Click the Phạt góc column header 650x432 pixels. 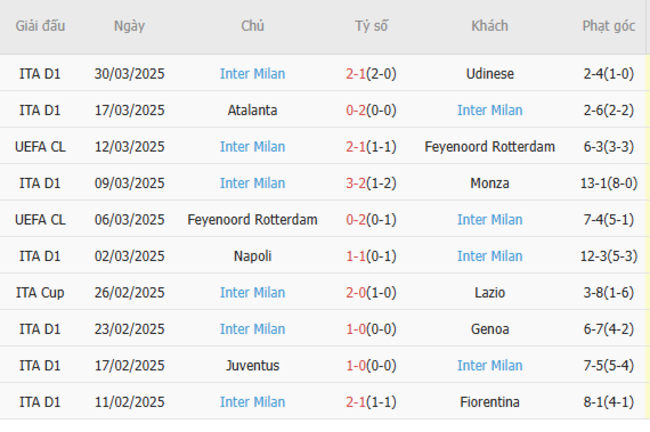tap(609, 26)
